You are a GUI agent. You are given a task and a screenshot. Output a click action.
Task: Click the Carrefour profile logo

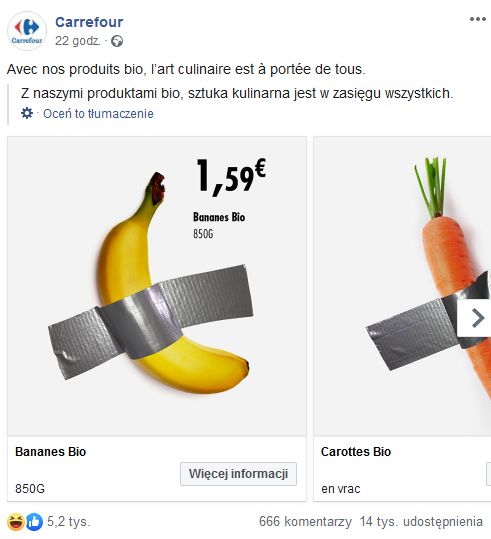[27, 31]
